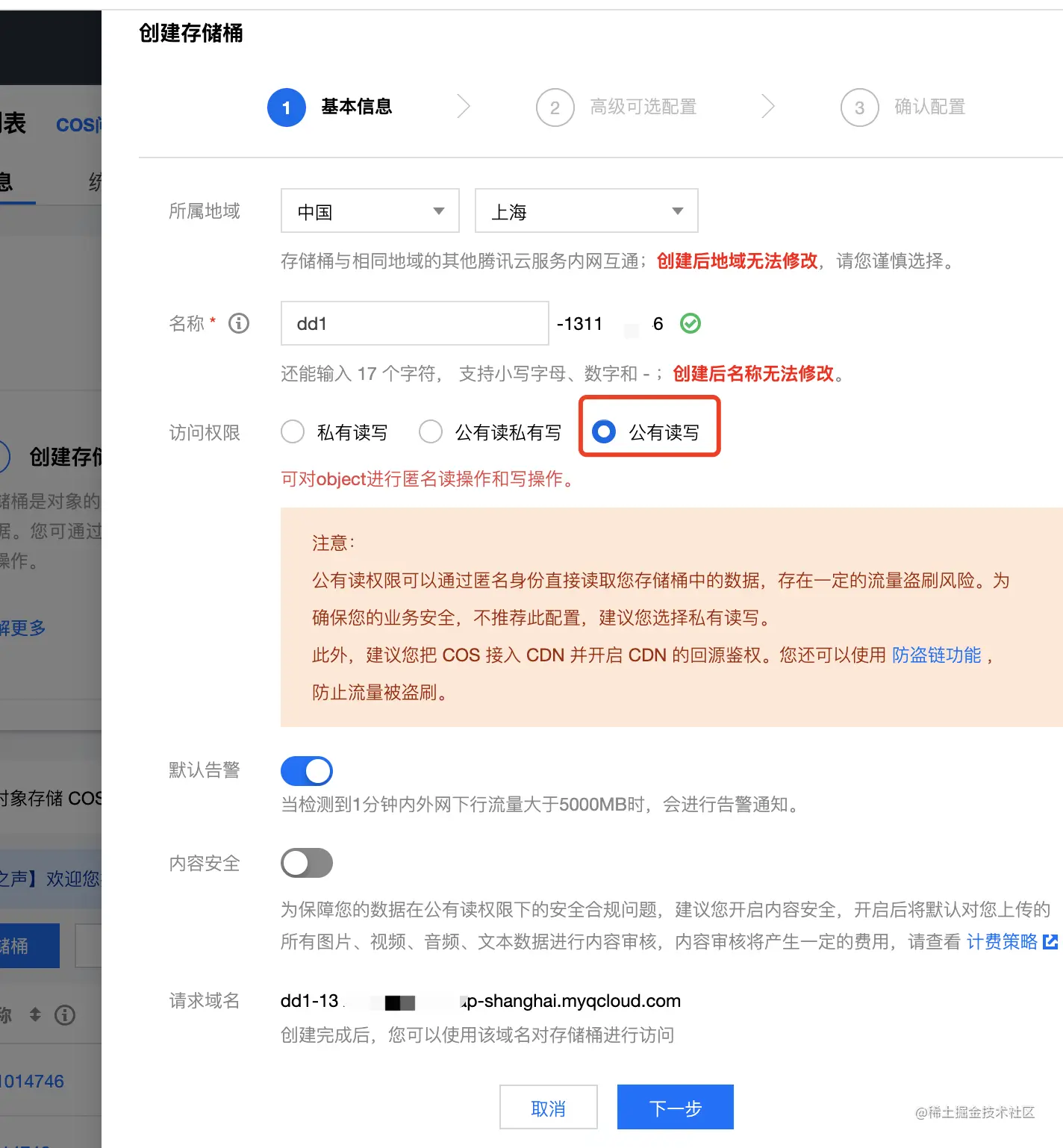Click the 所属地域 field label

pyautogui.click(x=205, y=211)
